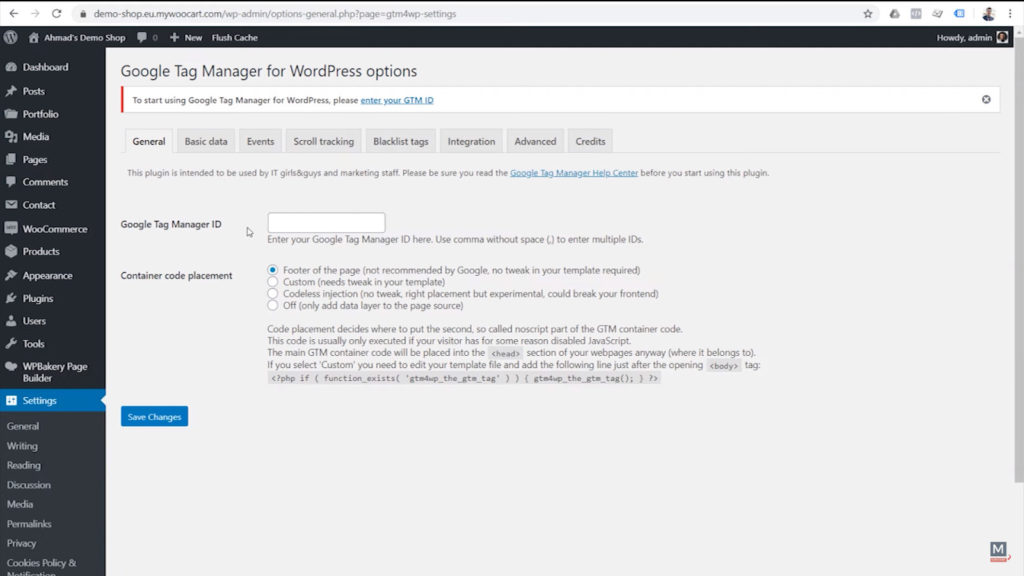Expand the New item menu

[184, 37]
